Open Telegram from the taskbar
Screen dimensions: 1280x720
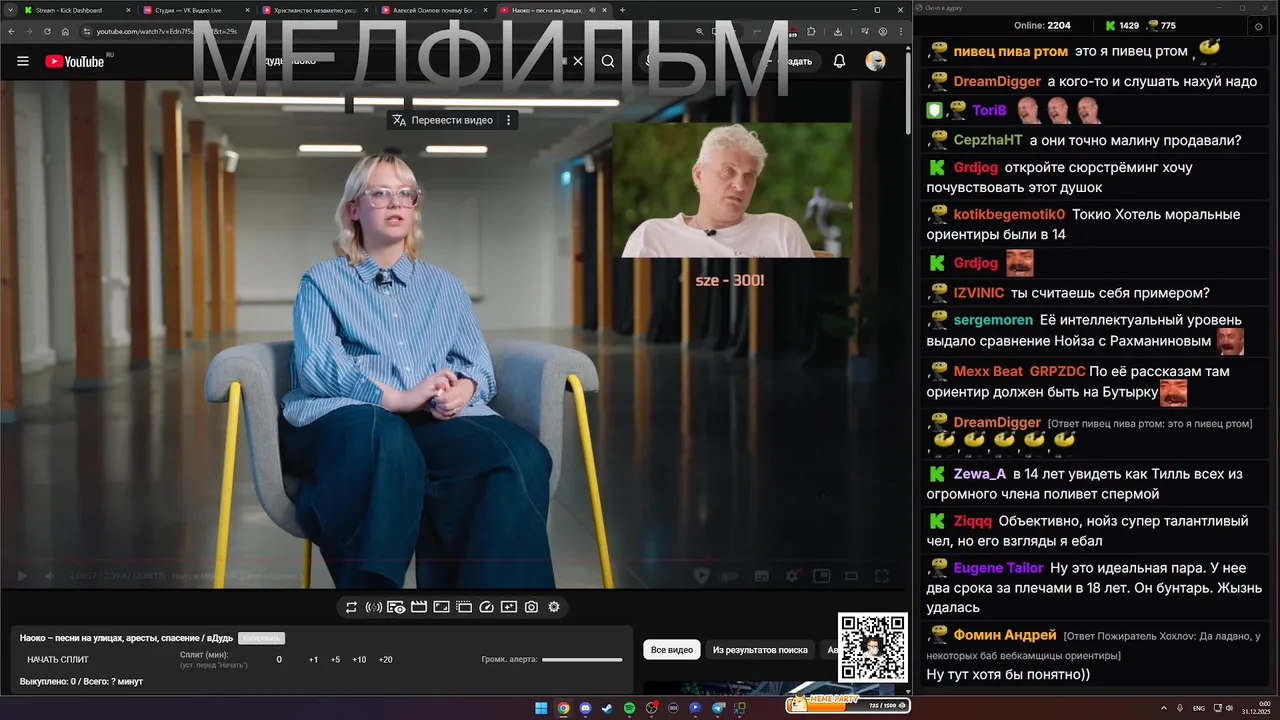pyautogui.click(x=717, y=708)
